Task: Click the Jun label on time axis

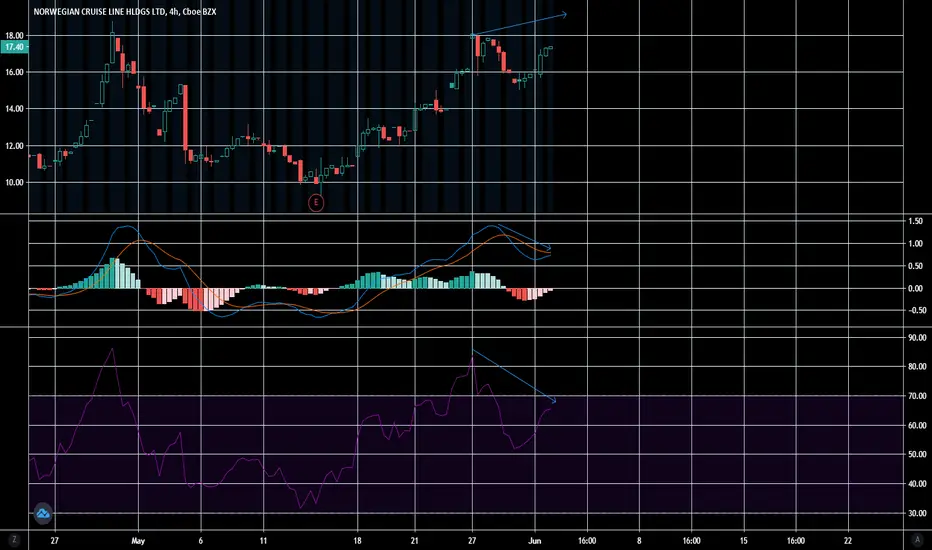Action: coord(535,541)
